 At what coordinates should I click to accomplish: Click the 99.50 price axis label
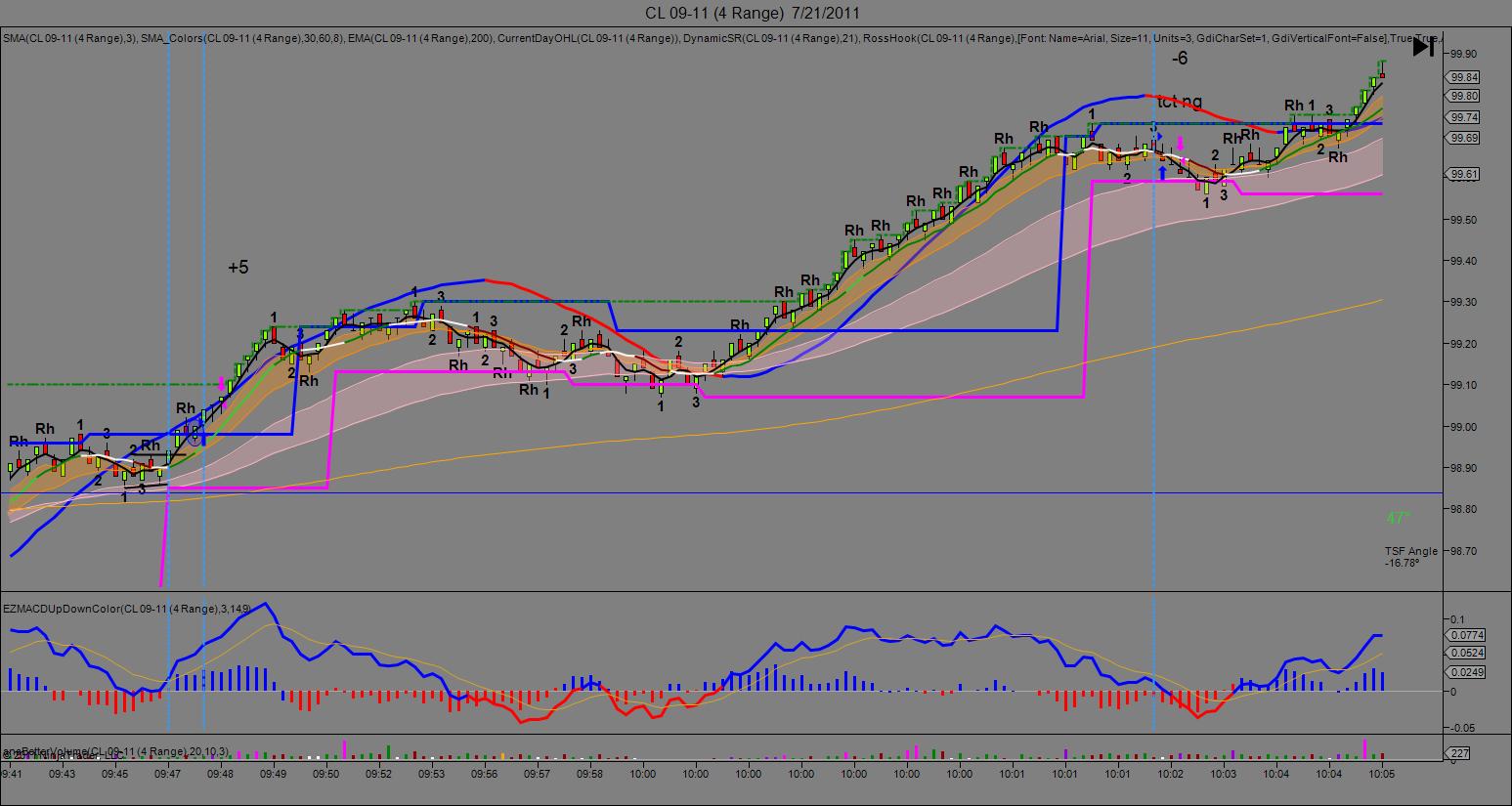1463,220
